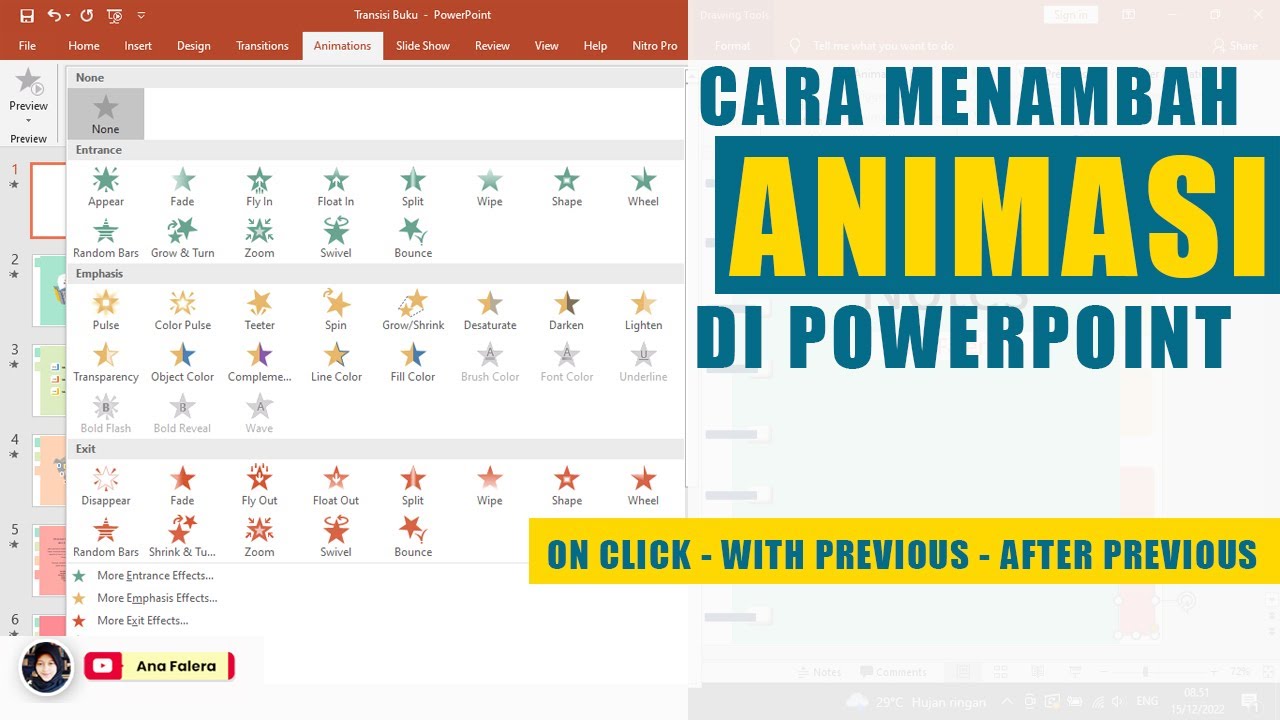Switch to the Transitions tab
The image size is (1280, 720).
pyautogui.click(x=262, y=46)
